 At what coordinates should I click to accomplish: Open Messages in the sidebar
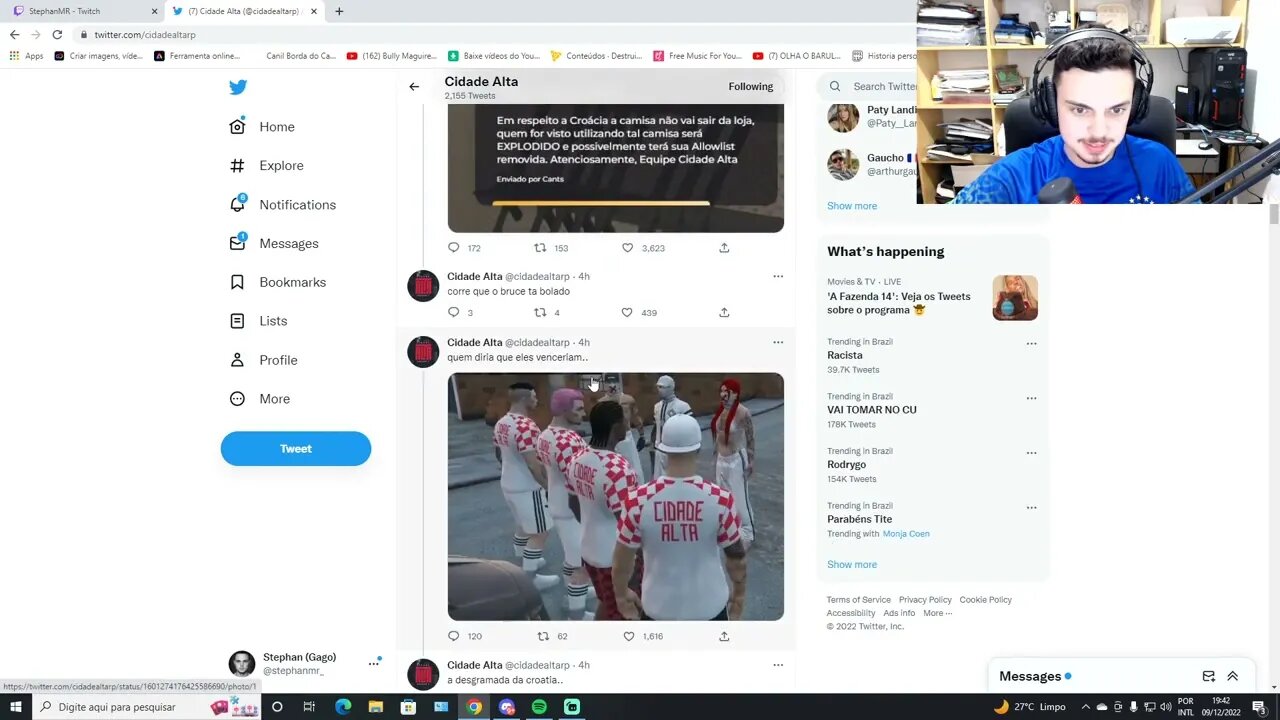(274, 244)
